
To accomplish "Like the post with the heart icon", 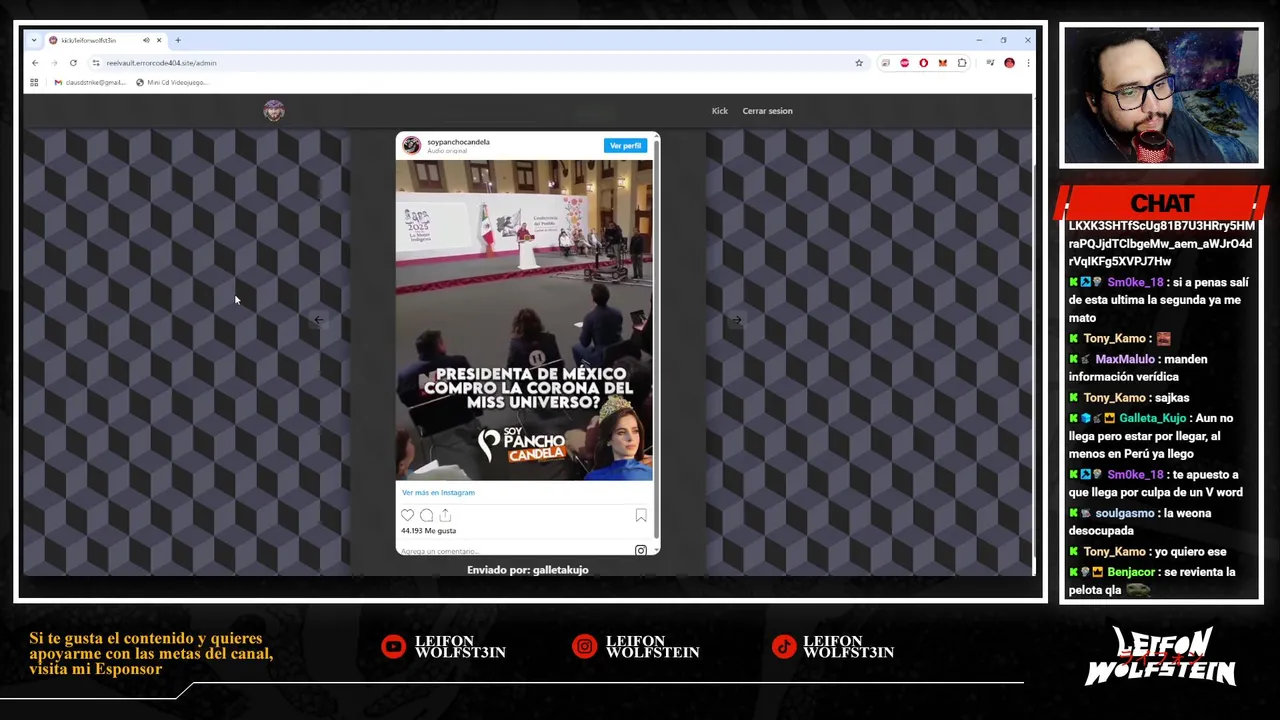I will tap(407, 515).
